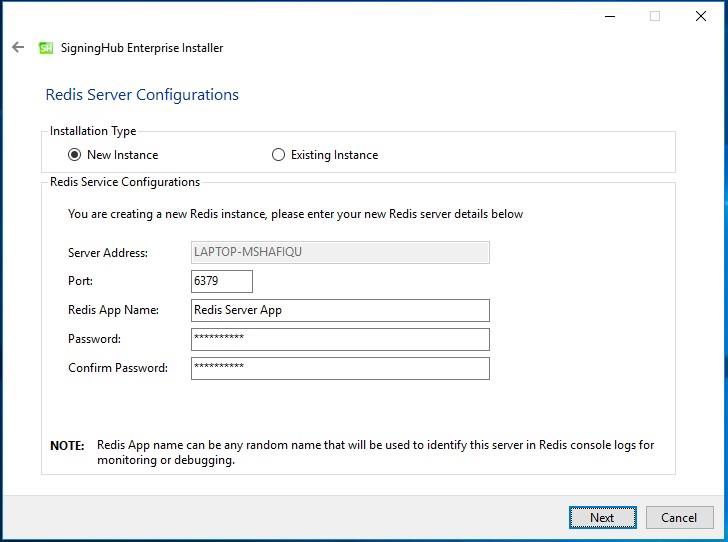Click the Next button
Image resolution: width=728 pixels, height=542 pixels.
603,517
